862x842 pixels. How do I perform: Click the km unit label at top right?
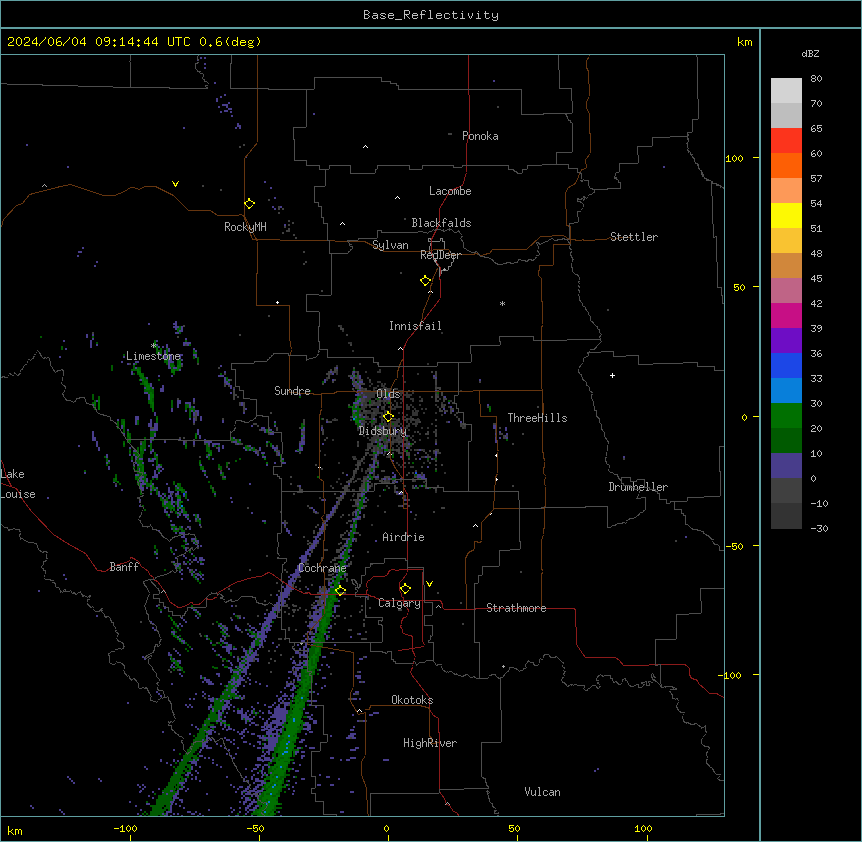[744, 42]
